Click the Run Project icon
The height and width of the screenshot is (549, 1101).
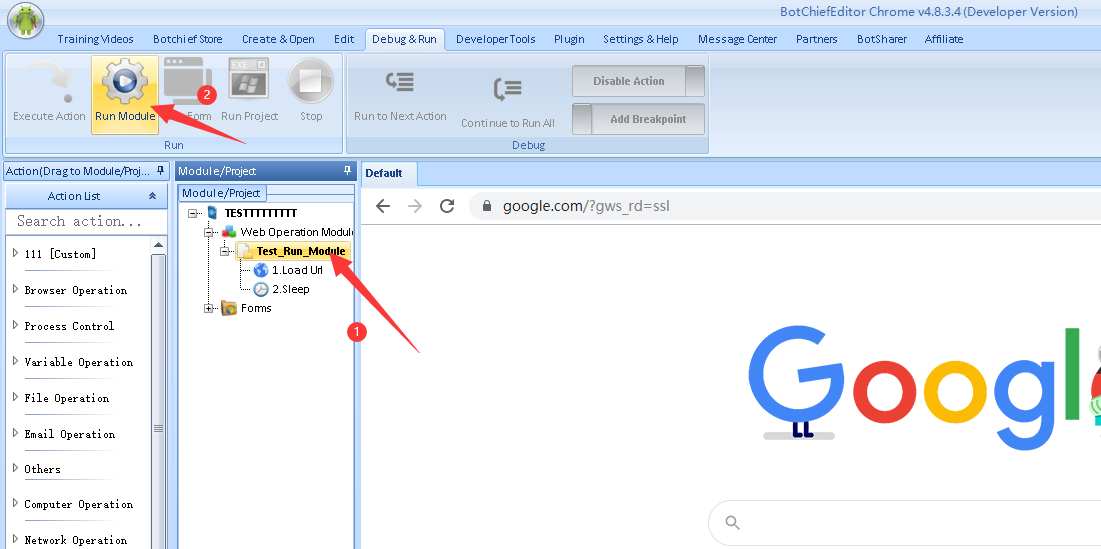pos(249,81)
